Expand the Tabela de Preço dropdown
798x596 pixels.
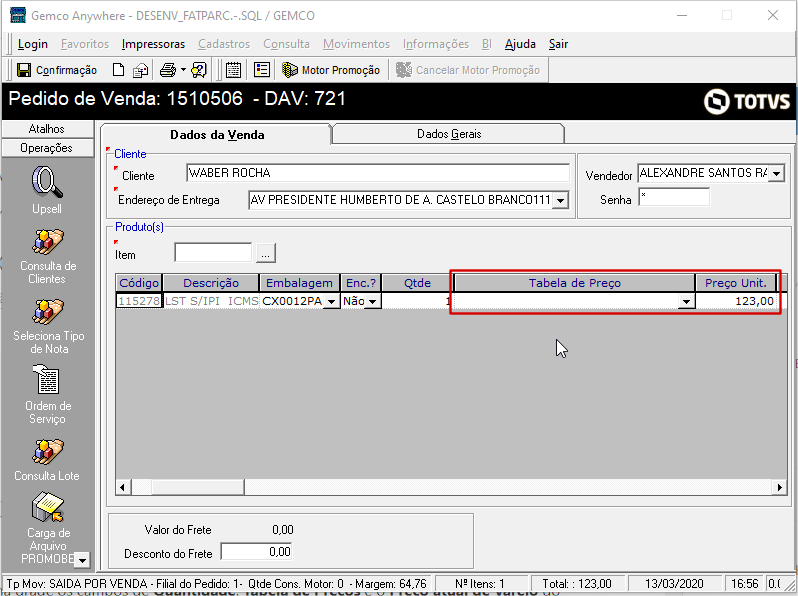pos(686,302)
